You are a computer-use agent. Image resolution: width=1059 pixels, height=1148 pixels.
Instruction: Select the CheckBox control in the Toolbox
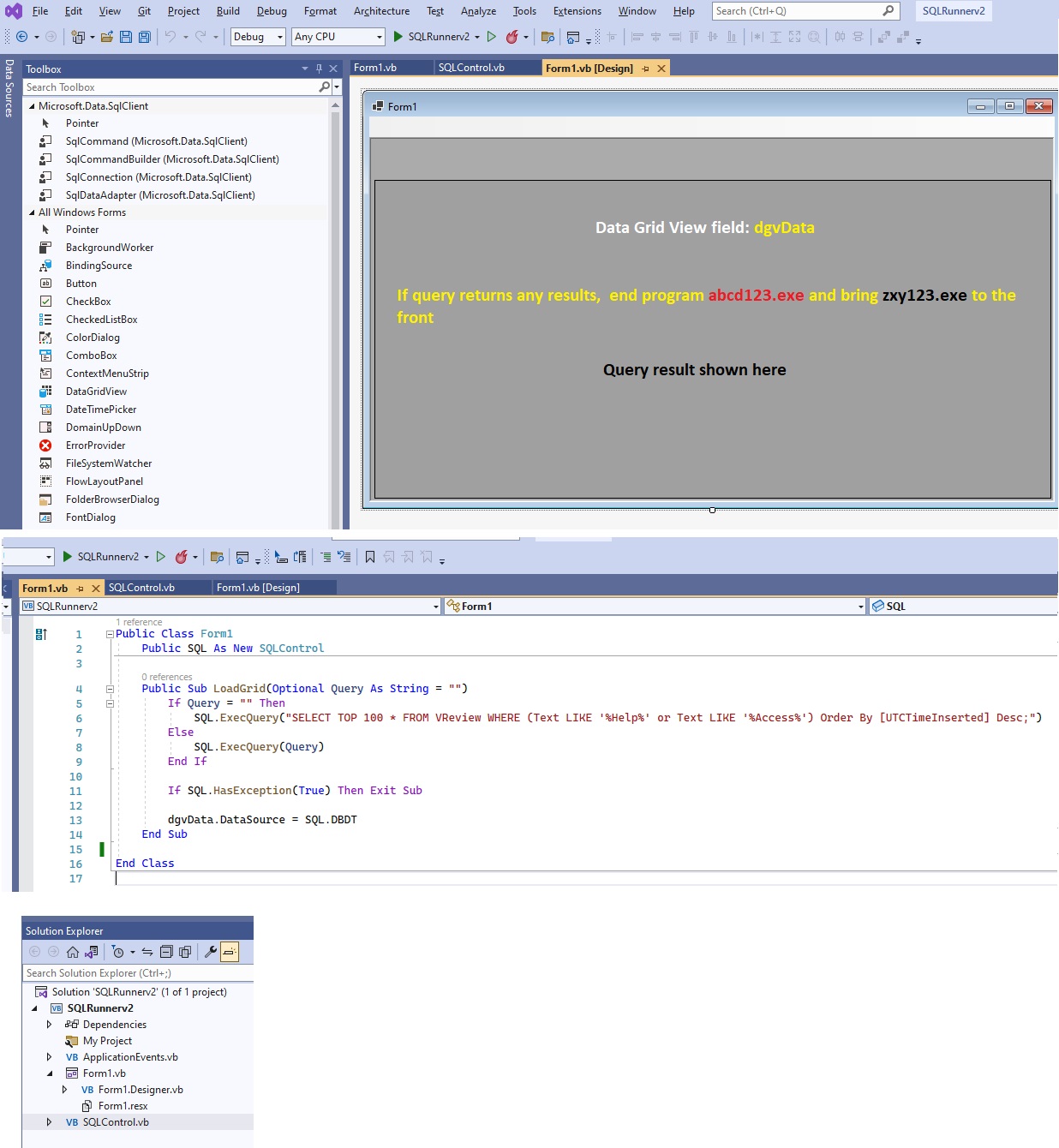coord(87,301)
